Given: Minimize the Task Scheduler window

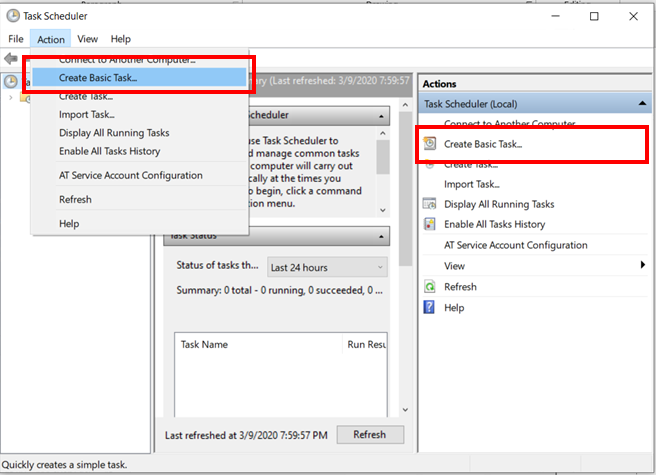Looking at the screenshot, I should (555, 16).
